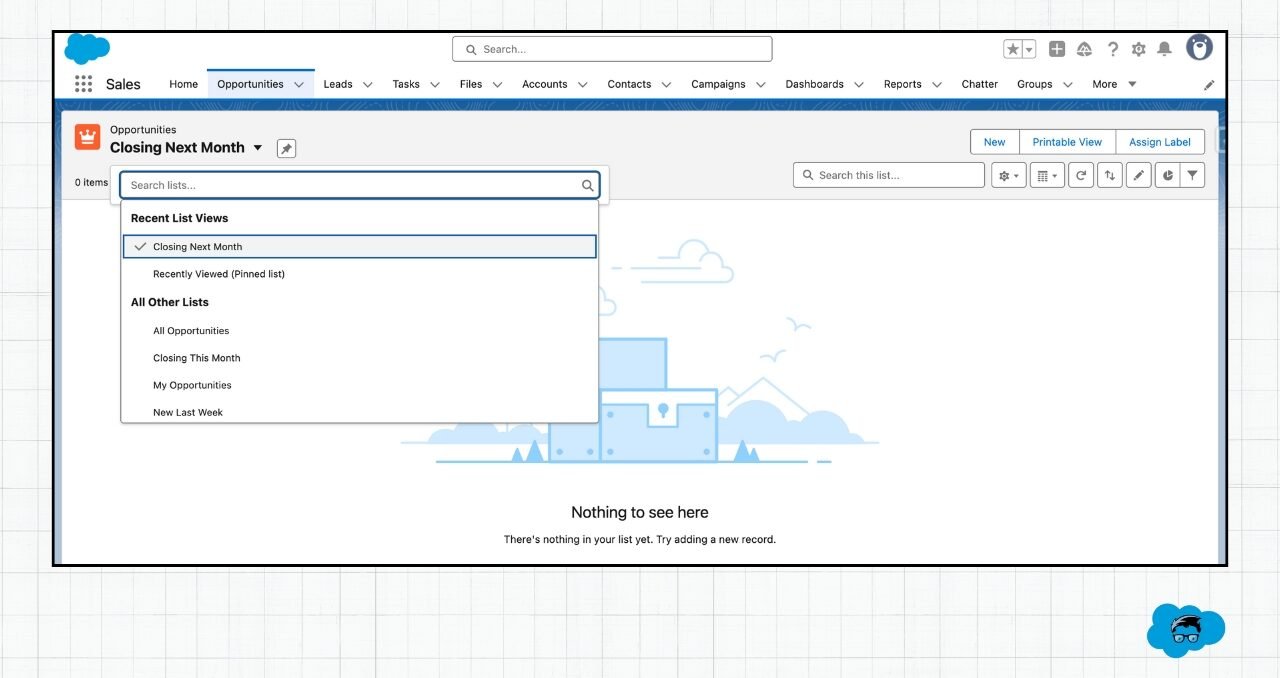Click the sort arrows icon
This screenshot has width=1280, height=678.
click(x=1109, y=176)
